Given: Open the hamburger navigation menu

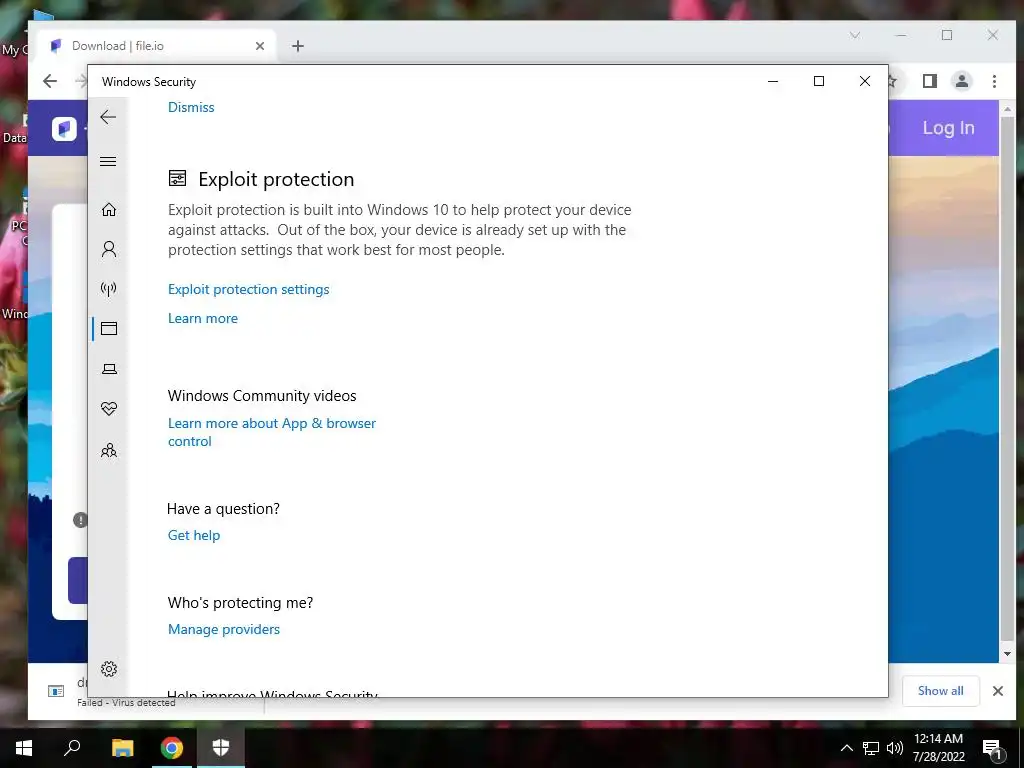Looking at the screenshot, I should (108, 161).
